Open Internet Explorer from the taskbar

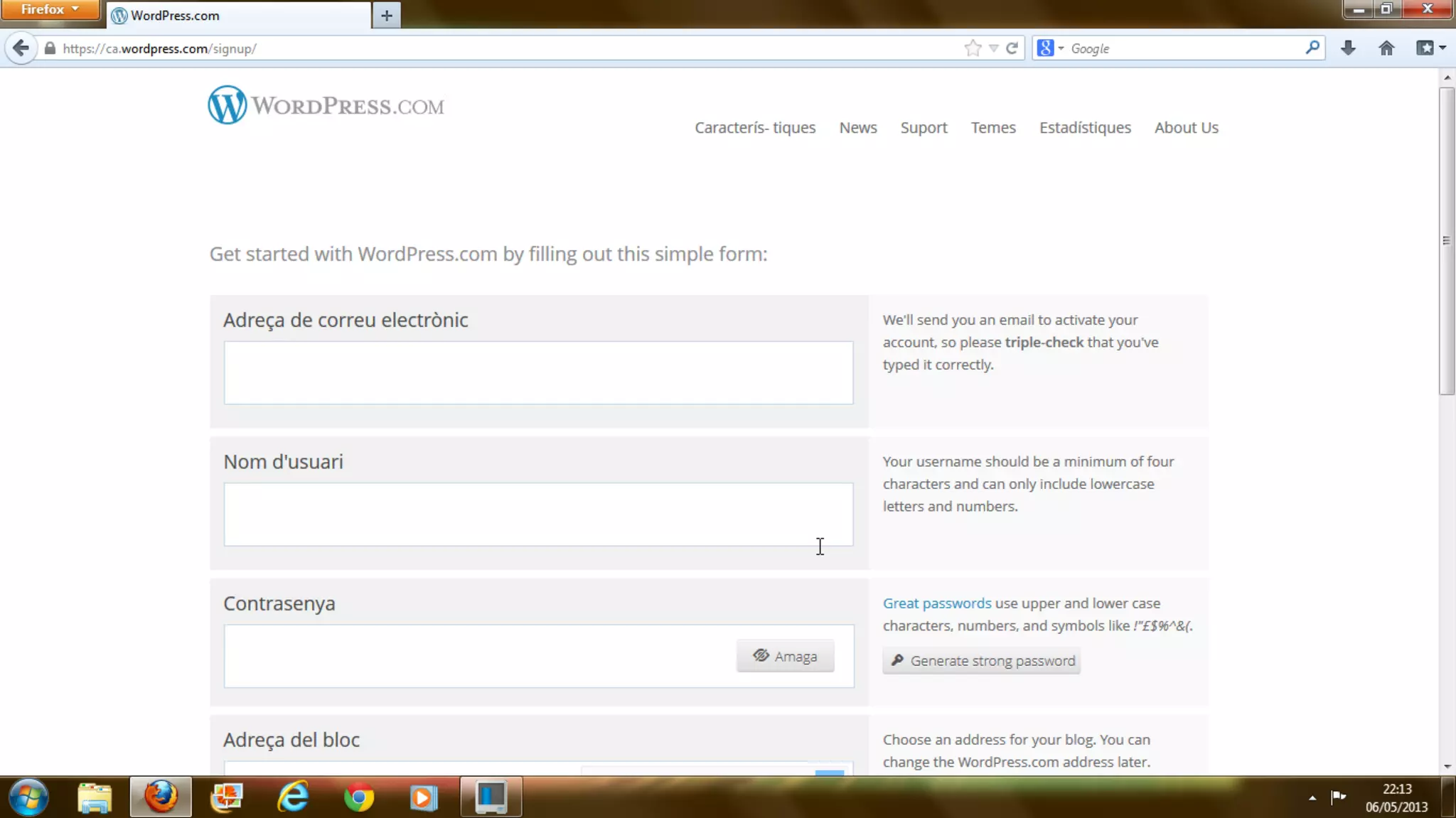tap(293, 797)
